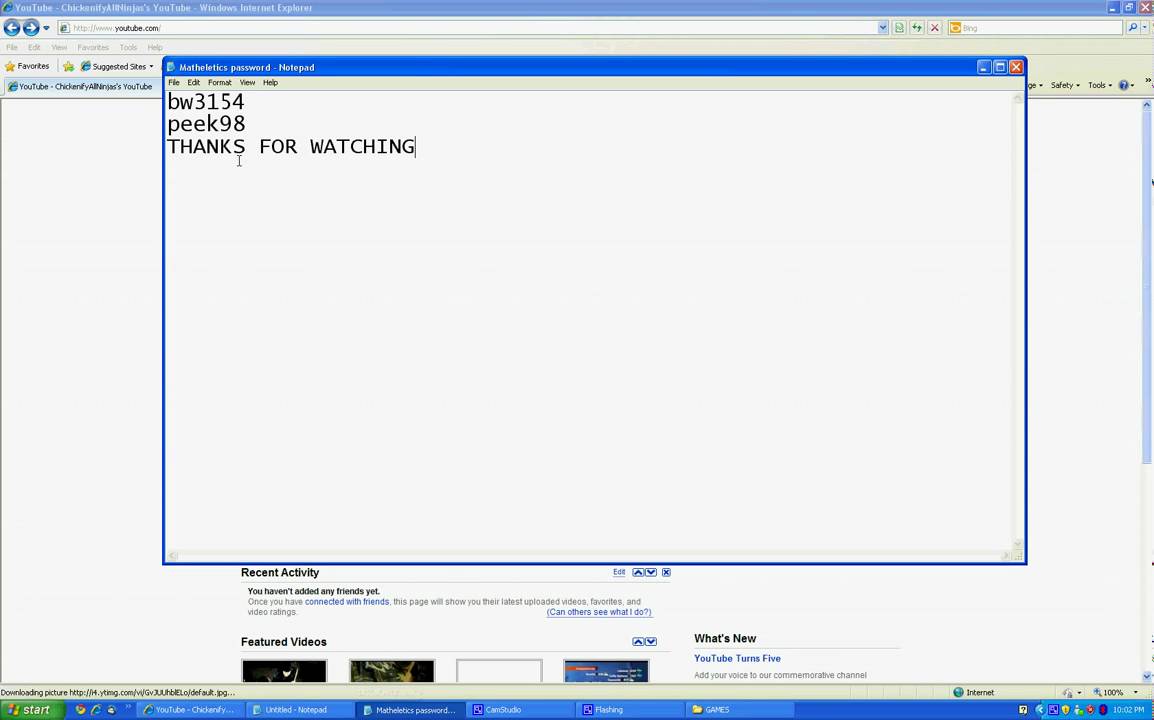1154x720 pixels.
Task: Open Internet Explorer's File menu
Action: [x=12, y=47]
